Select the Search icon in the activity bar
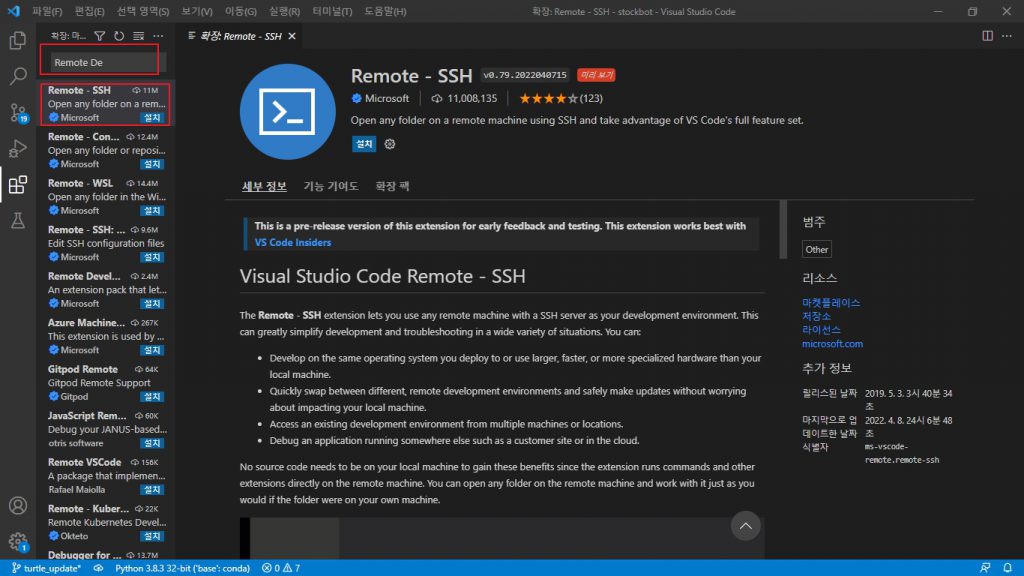The height and width of the screenshot is (576, 1024). [x=14, y=76]
